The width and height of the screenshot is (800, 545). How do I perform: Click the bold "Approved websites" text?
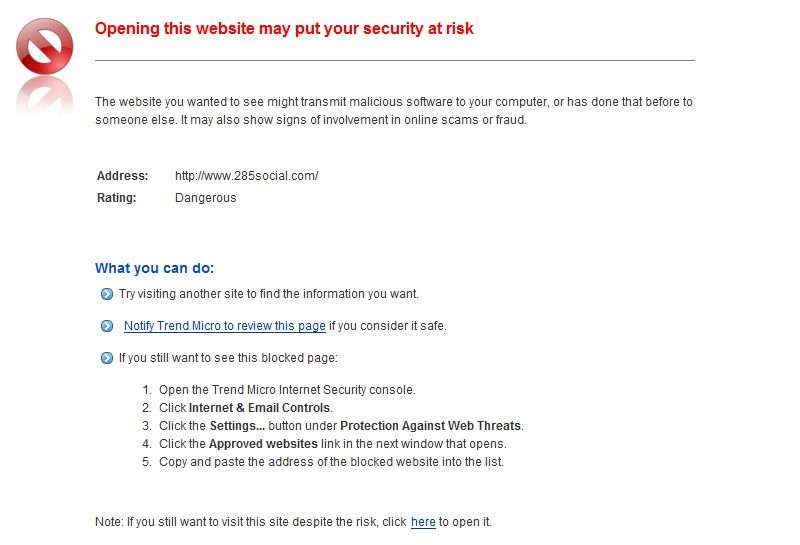(263, 444)
